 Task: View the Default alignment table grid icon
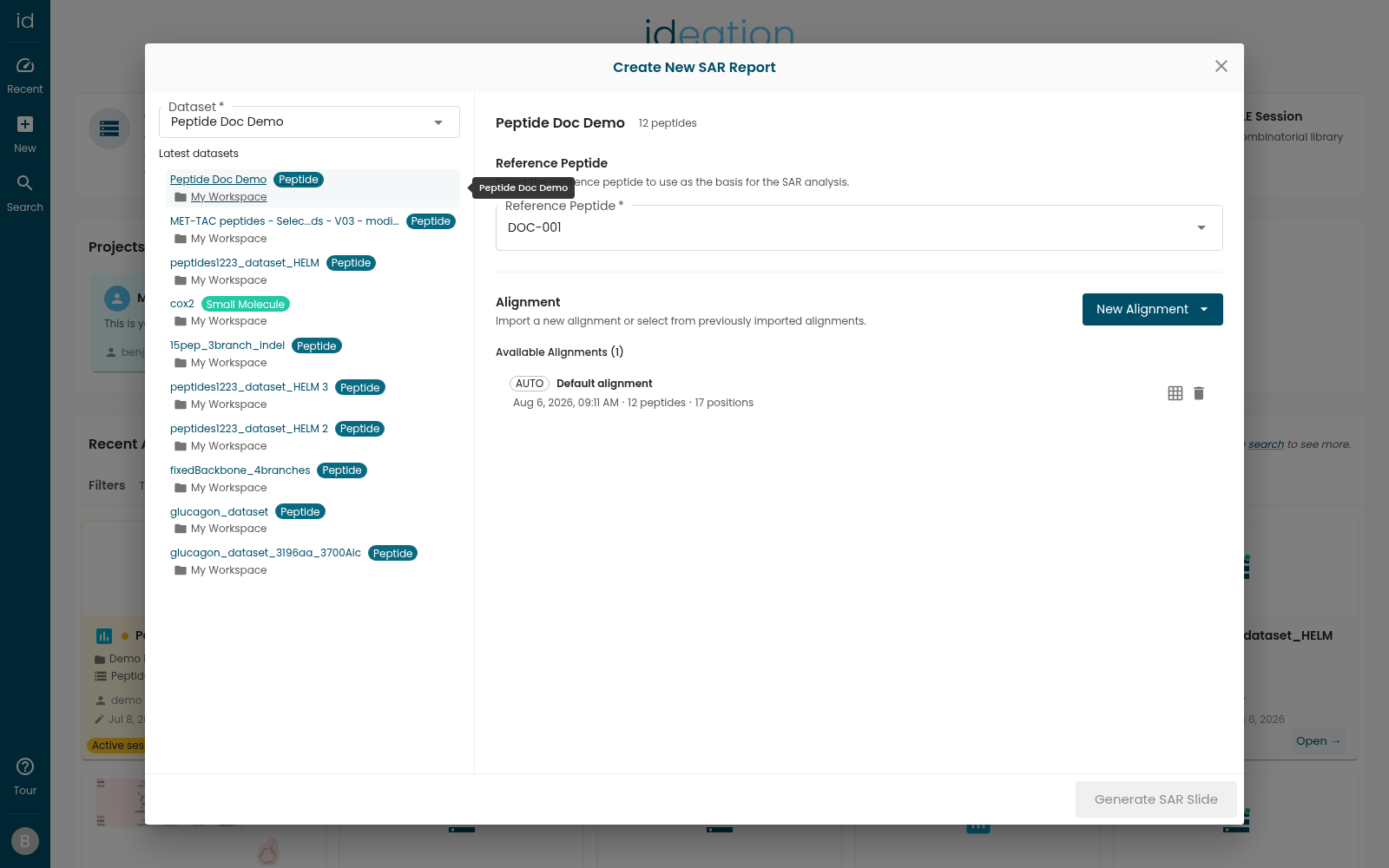point(1175,393)
